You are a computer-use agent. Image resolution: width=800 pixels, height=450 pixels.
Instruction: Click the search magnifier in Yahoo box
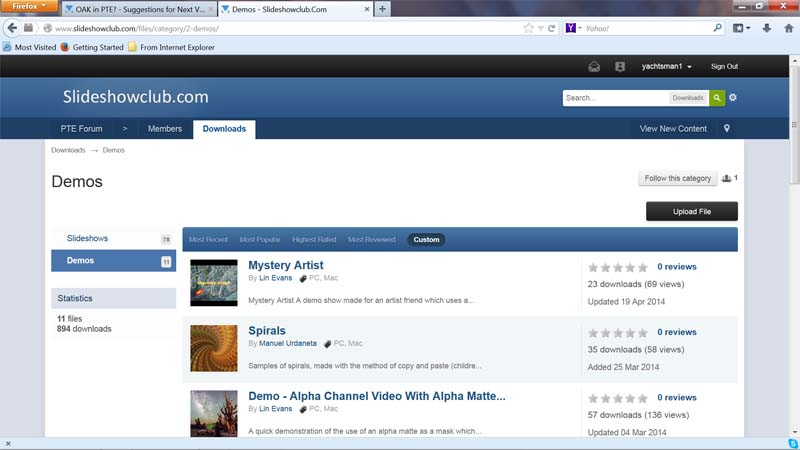pyautogui.click(x=717, y=28)
